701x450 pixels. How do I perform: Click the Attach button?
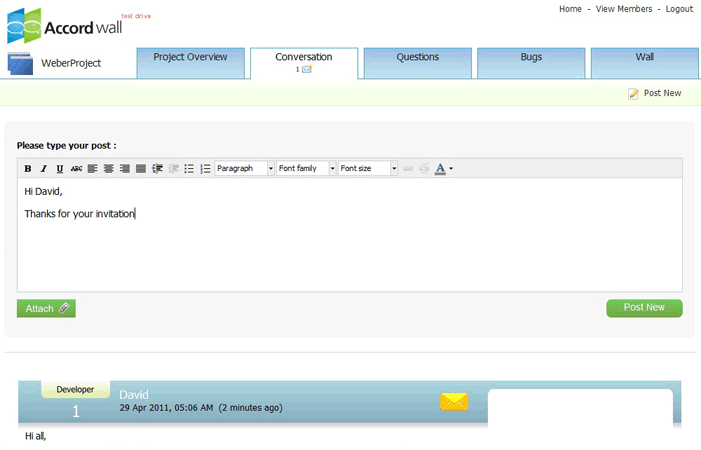(x=46, y=309)
